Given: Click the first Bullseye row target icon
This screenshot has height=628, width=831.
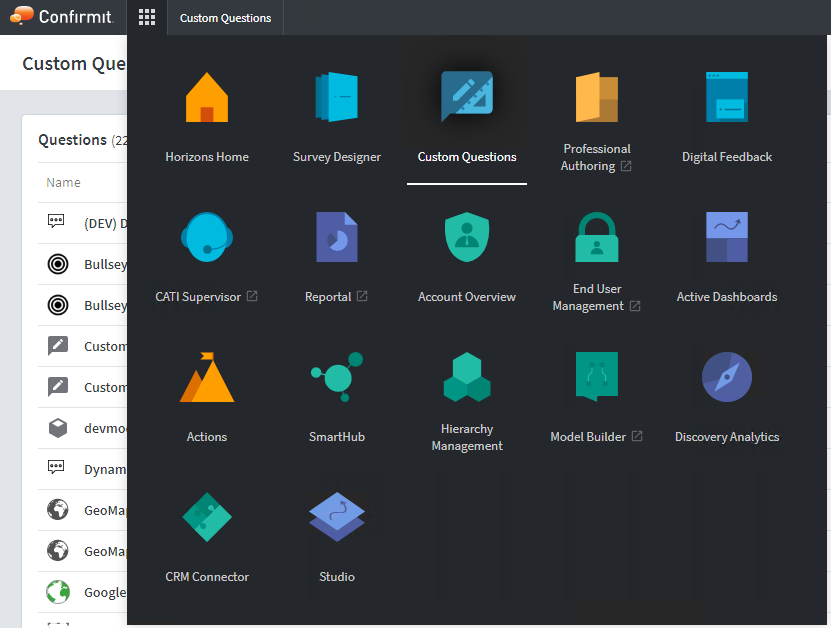Looking at the screenshot, I should [58, 264].
